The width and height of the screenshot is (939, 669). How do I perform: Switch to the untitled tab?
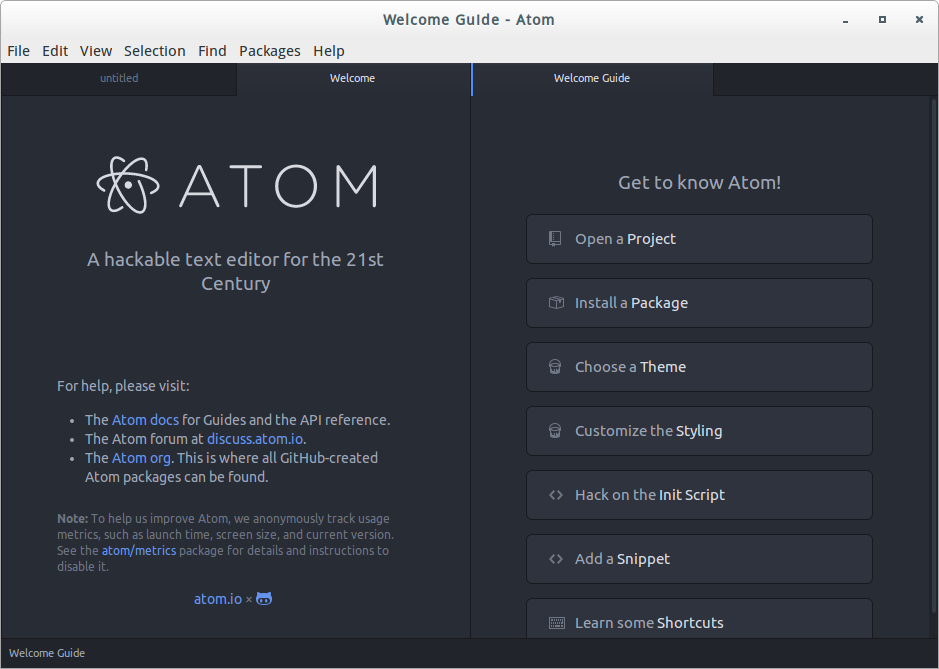(119, 78)
